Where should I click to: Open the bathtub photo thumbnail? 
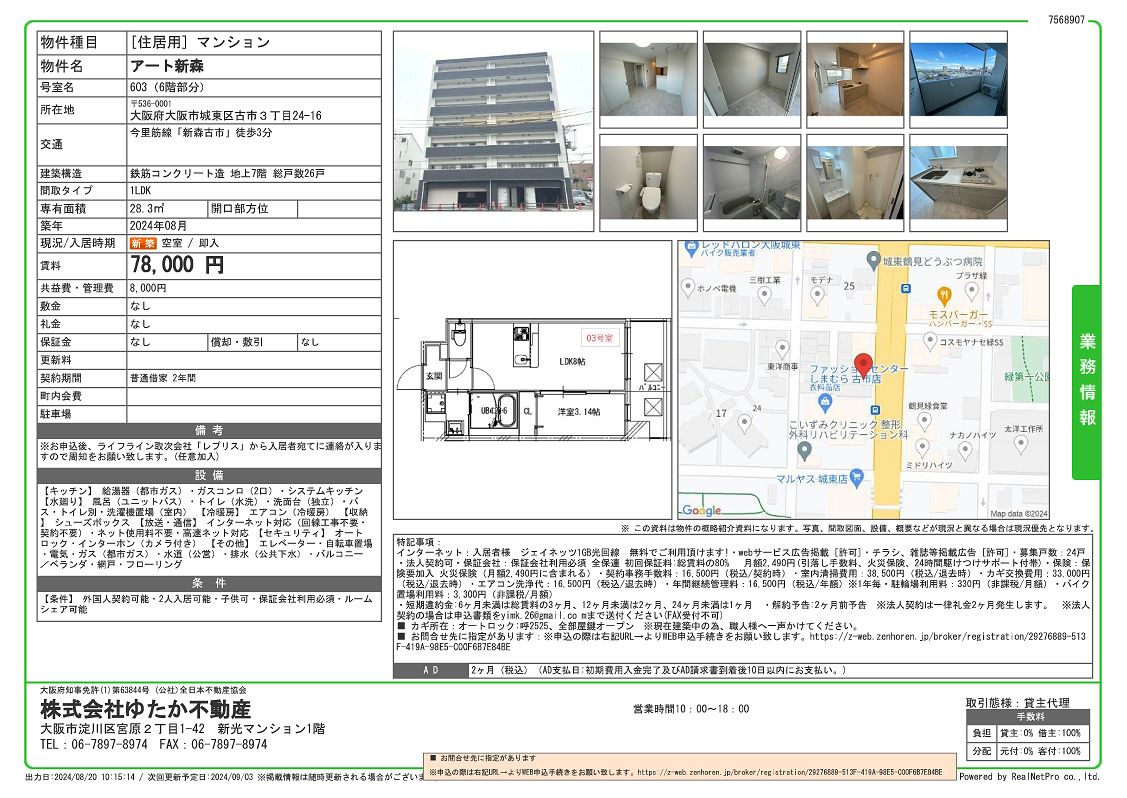752,183
